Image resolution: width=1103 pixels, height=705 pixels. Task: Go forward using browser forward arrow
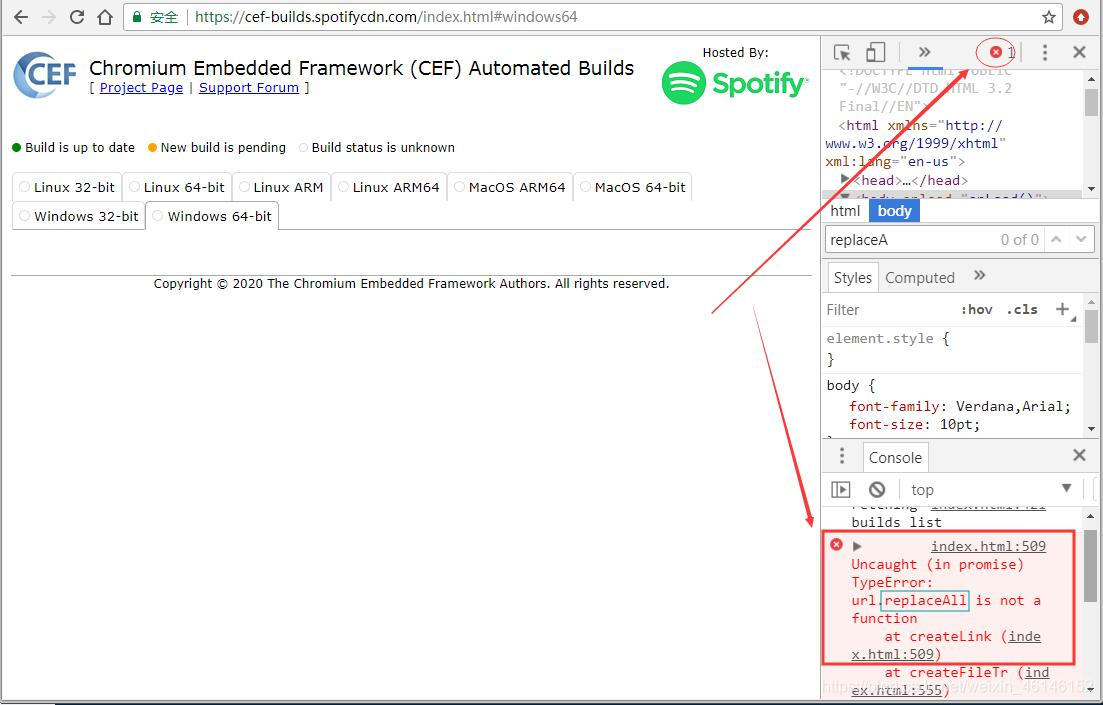[49, 17]
